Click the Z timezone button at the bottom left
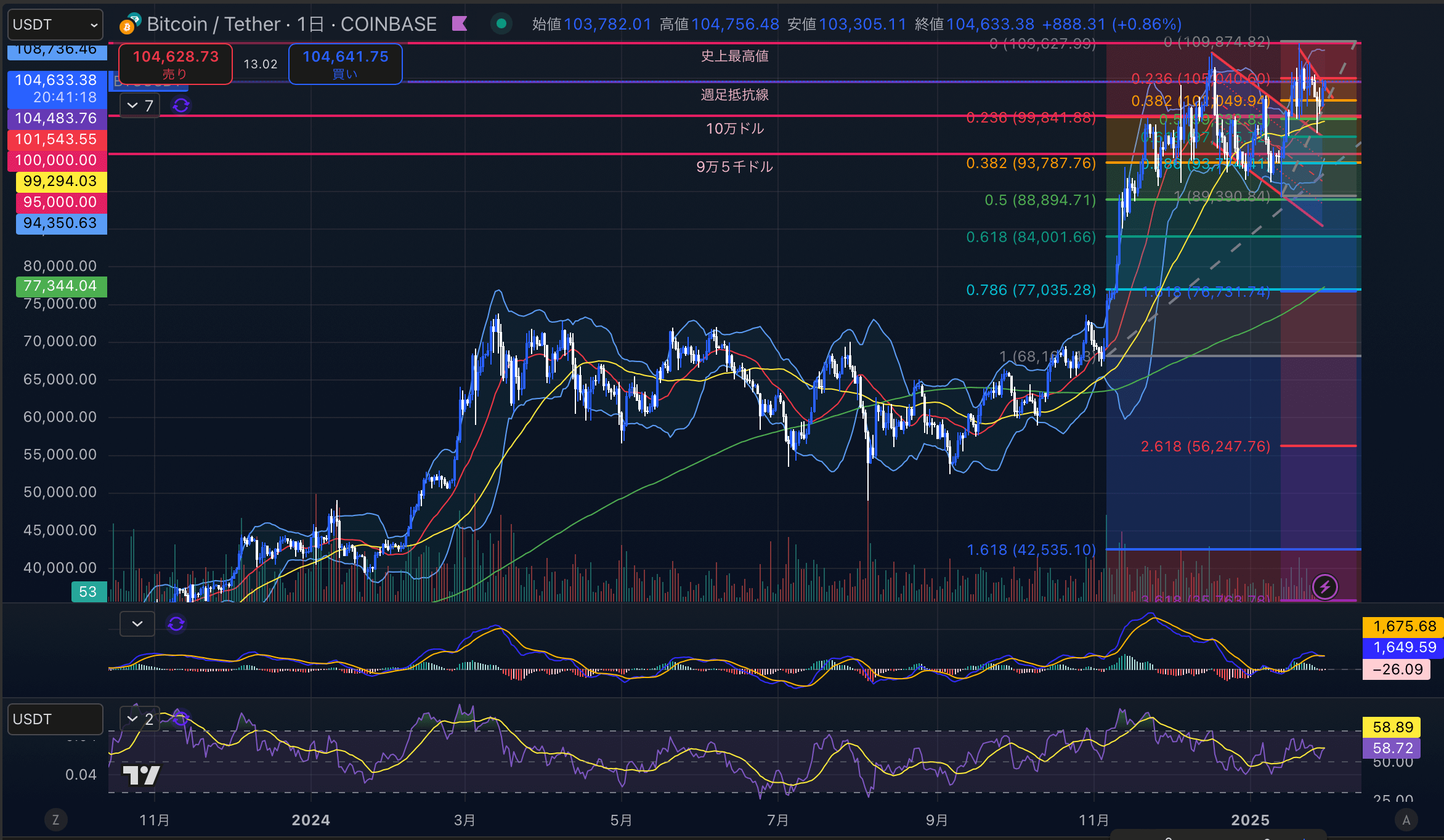This screenshot has height=840, width=1444. tap(55, 820)
